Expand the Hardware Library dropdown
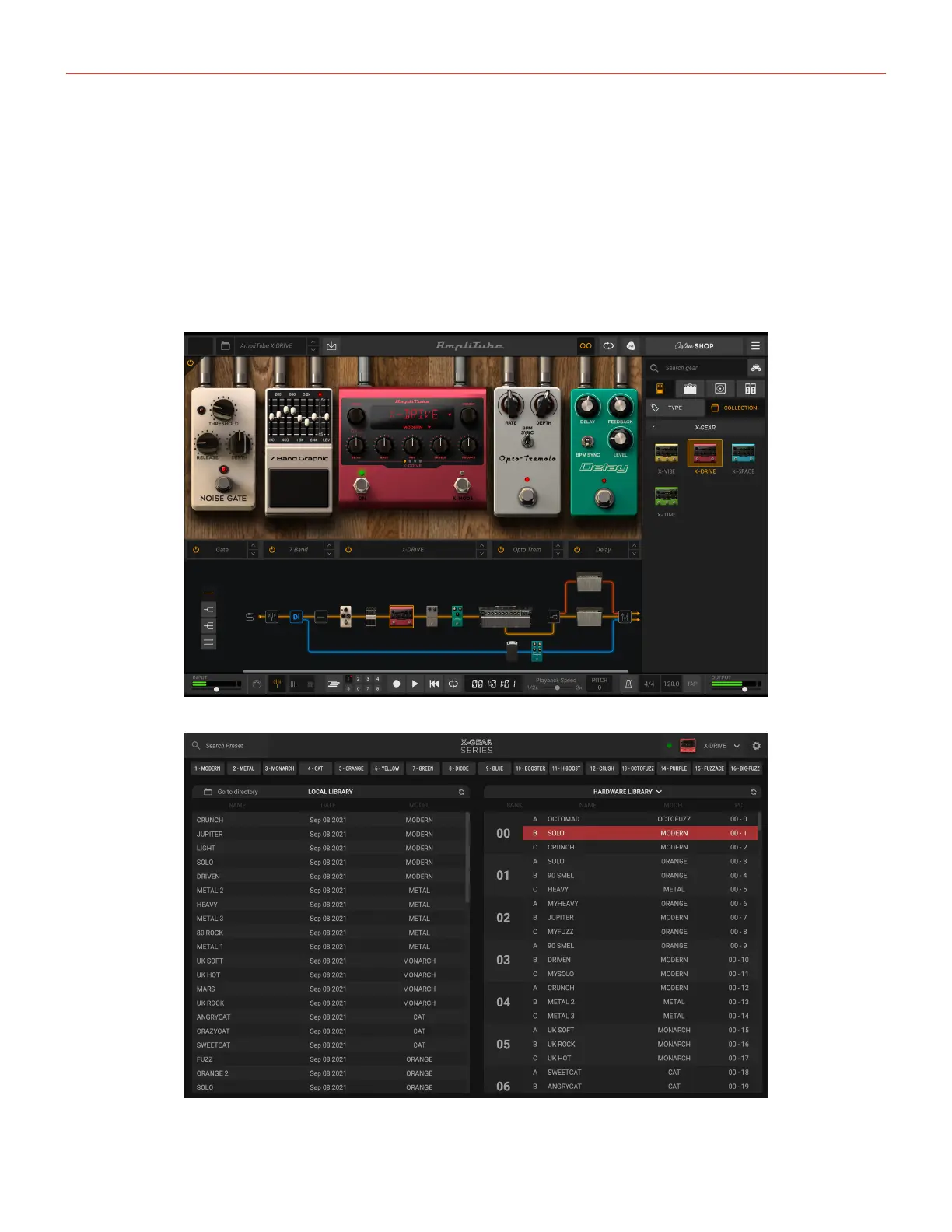952x1232 pixels. [x=659, y=792]
